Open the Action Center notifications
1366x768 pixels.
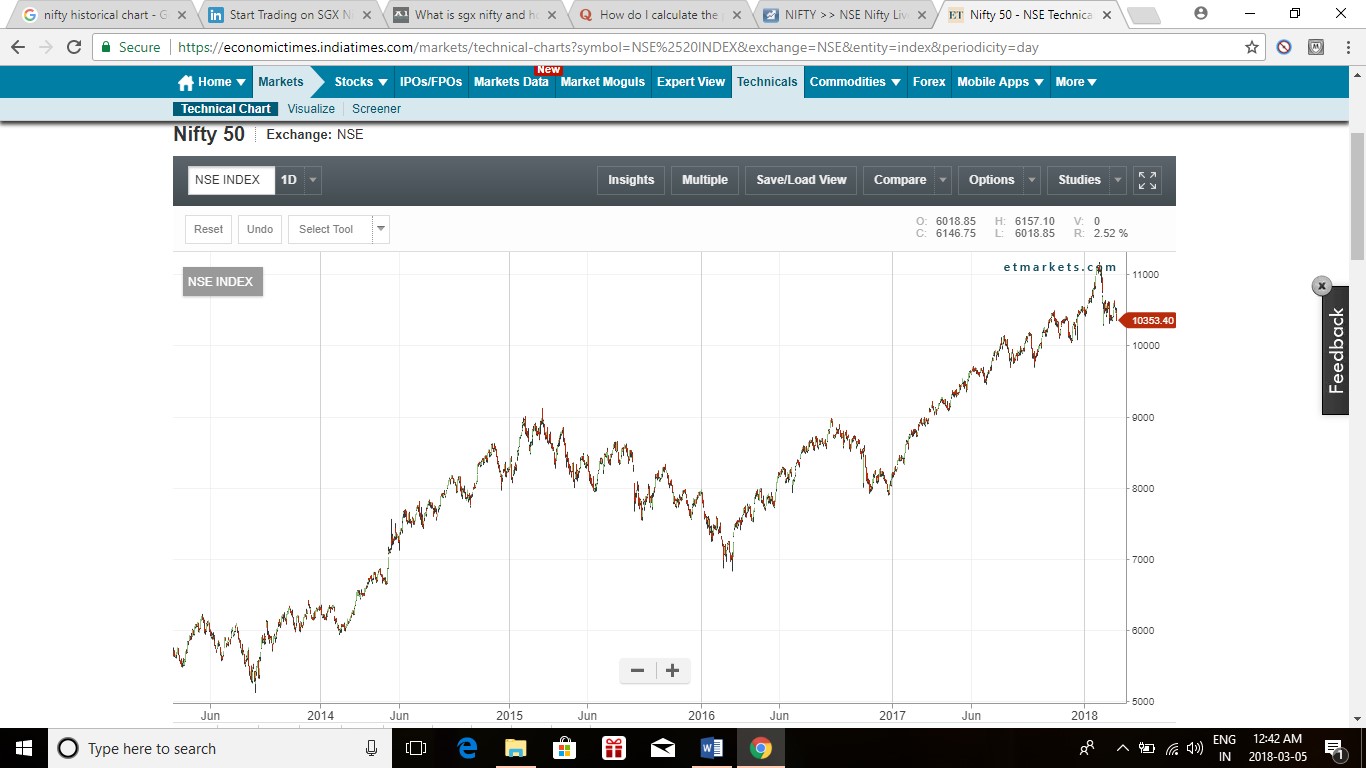[x=1333, y=748]
